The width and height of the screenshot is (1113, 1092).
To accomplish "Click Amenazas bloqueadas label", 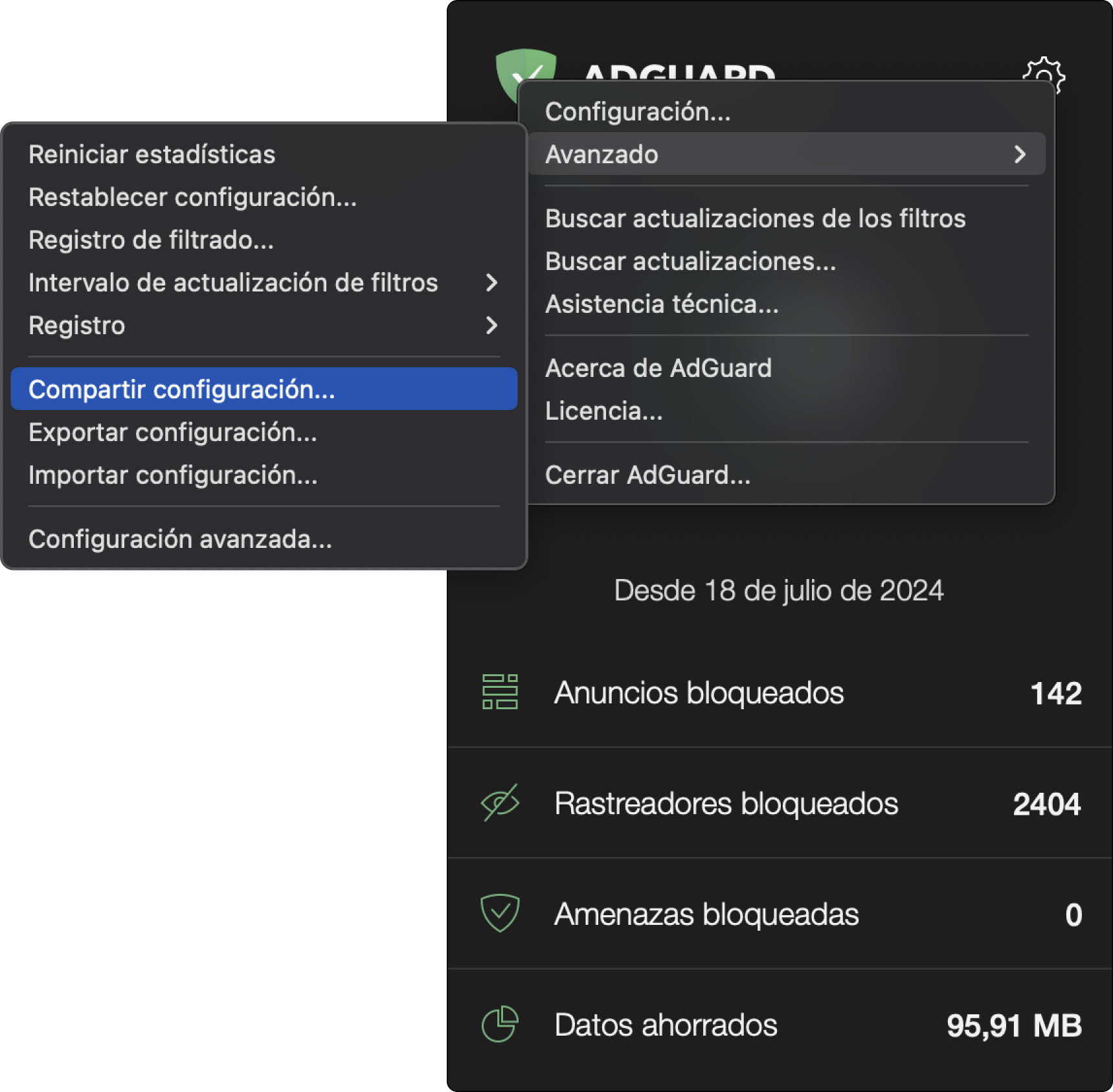I will coord(706,914).
